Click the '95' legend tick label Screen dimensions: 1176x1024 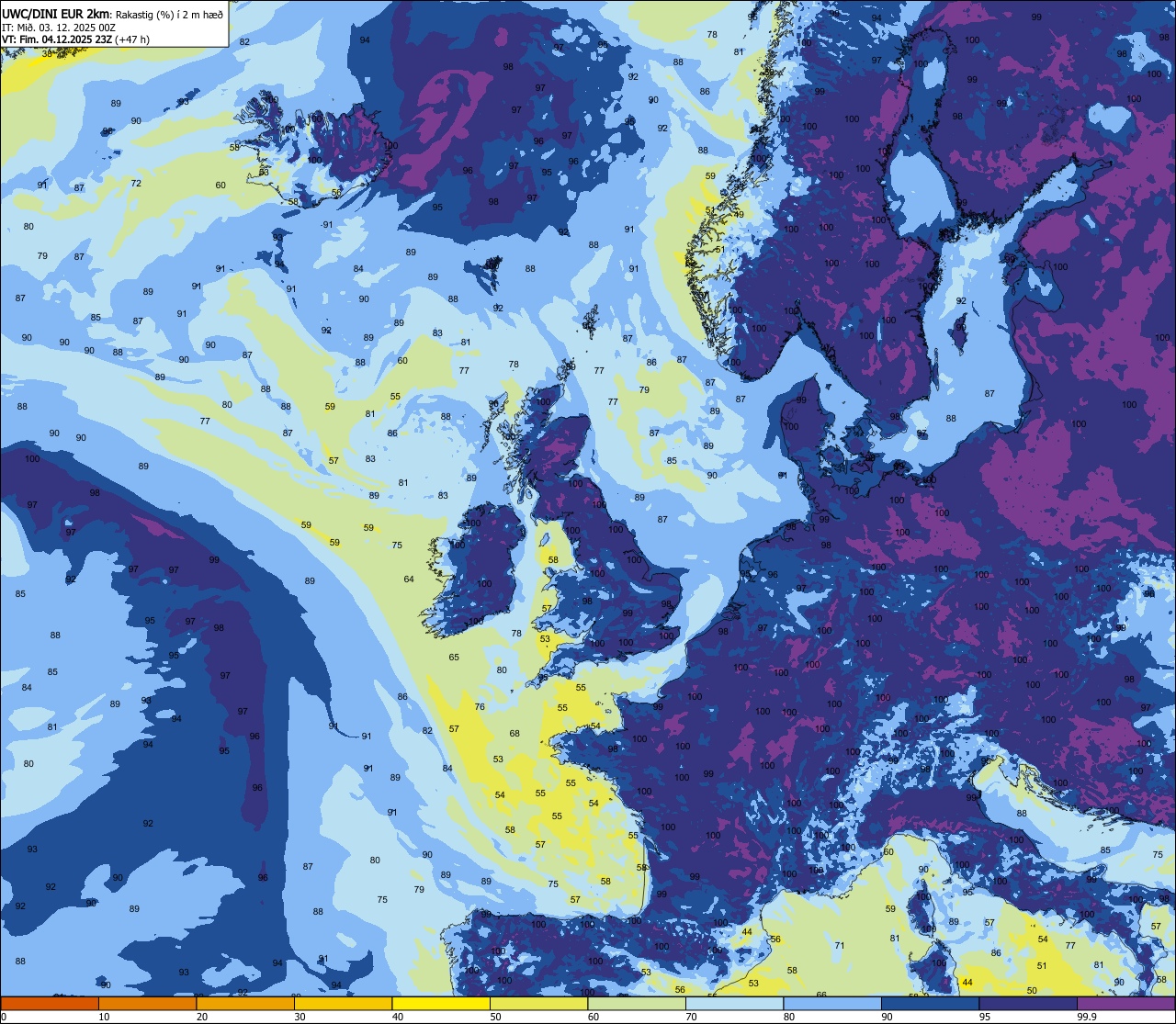click(985, 1017)
